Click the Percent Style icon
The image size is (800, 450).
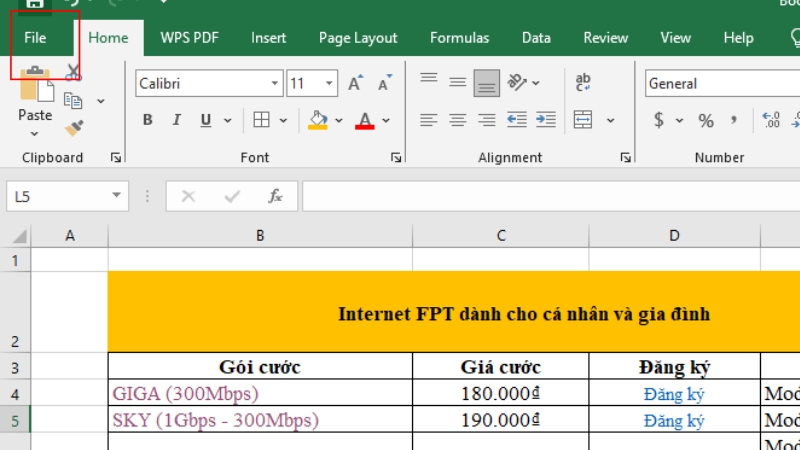[706, 120]
